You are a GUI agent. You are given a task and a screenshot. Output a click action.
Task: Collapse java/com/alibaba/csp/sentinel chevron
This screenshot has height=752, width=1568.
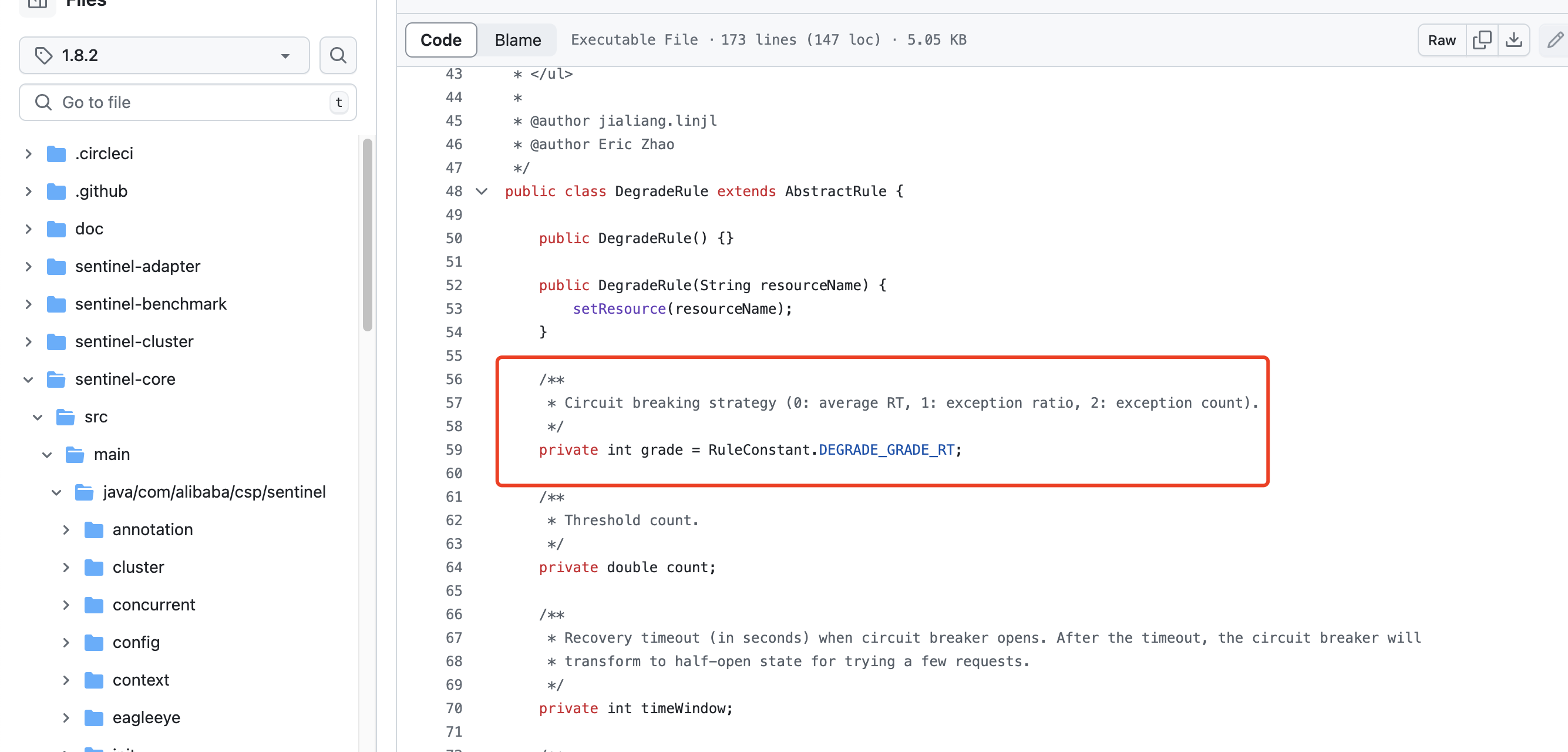(56, 492)
